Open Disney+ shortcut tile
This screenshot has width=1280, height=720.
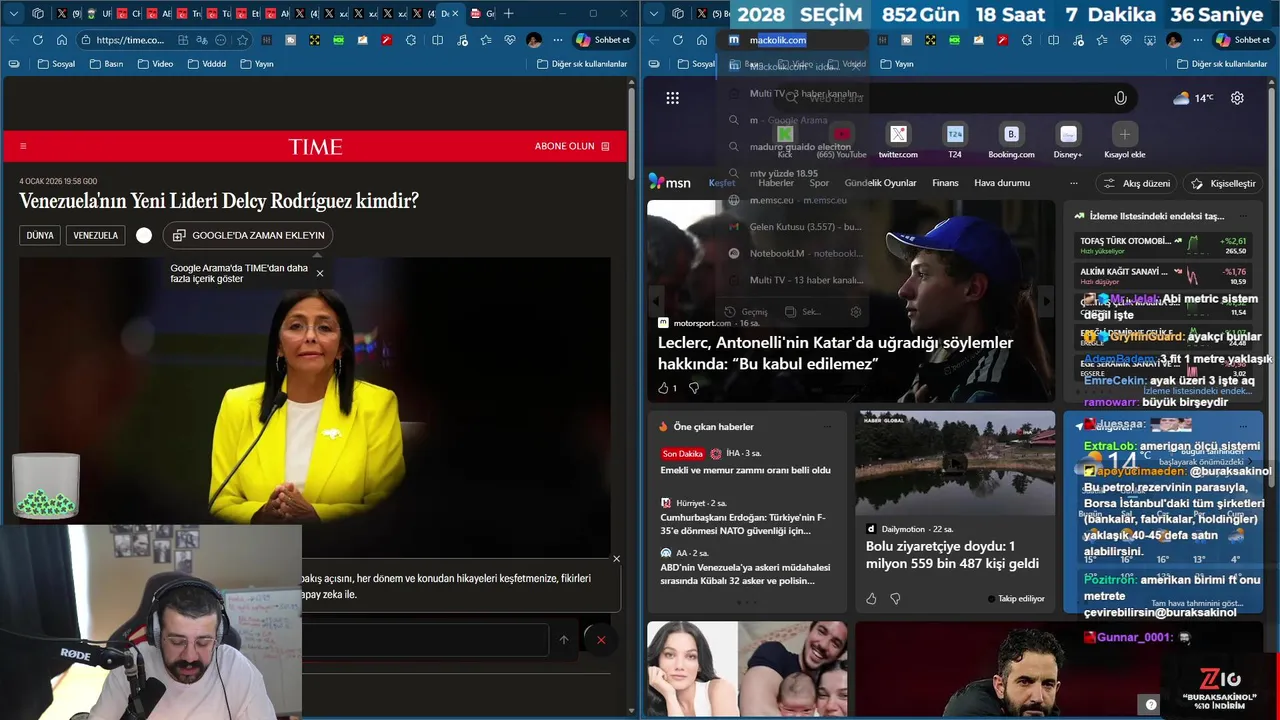[x=1068, y=141]
